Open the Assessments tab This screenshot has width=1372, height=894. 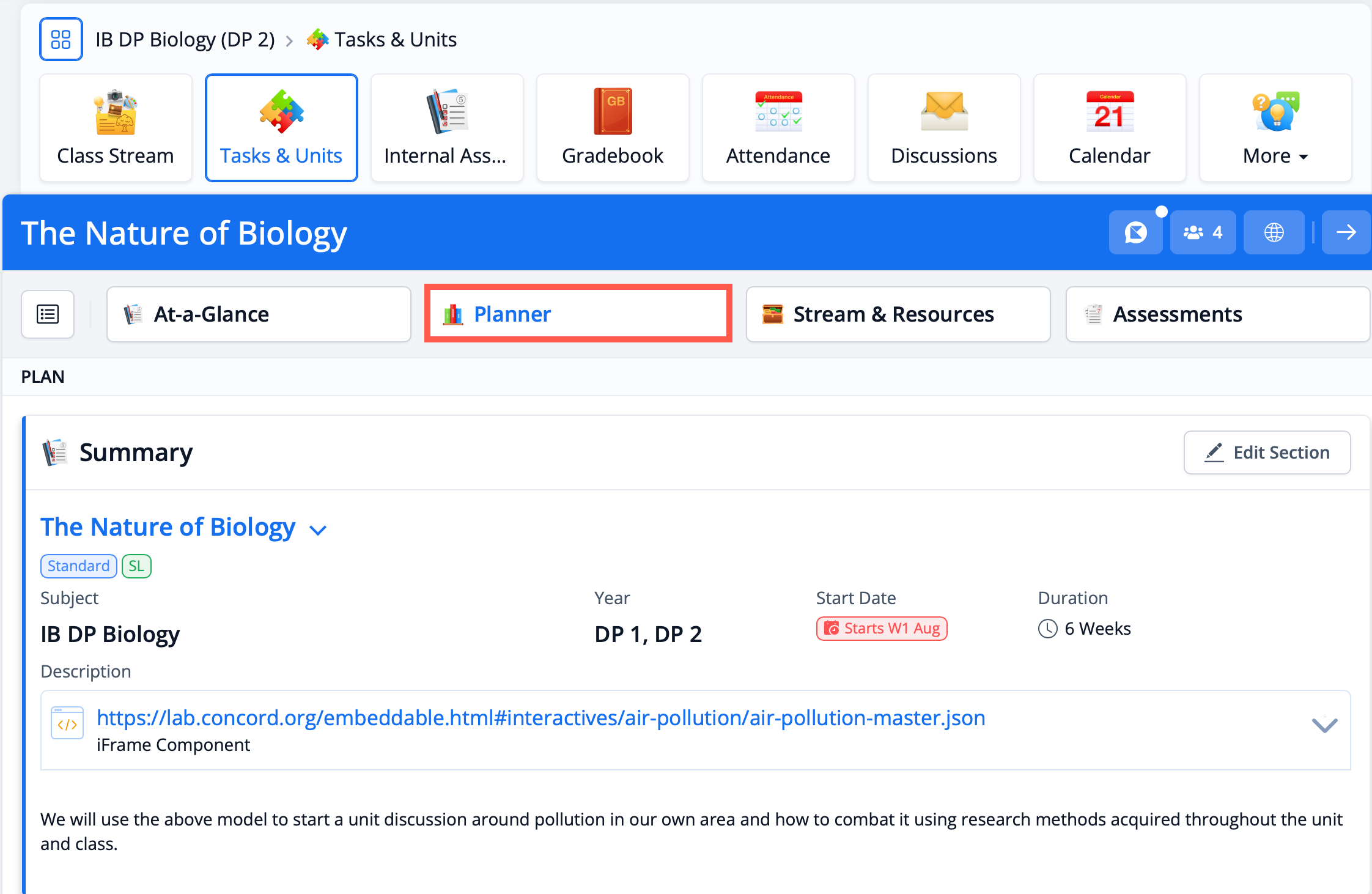[1217, 314]
